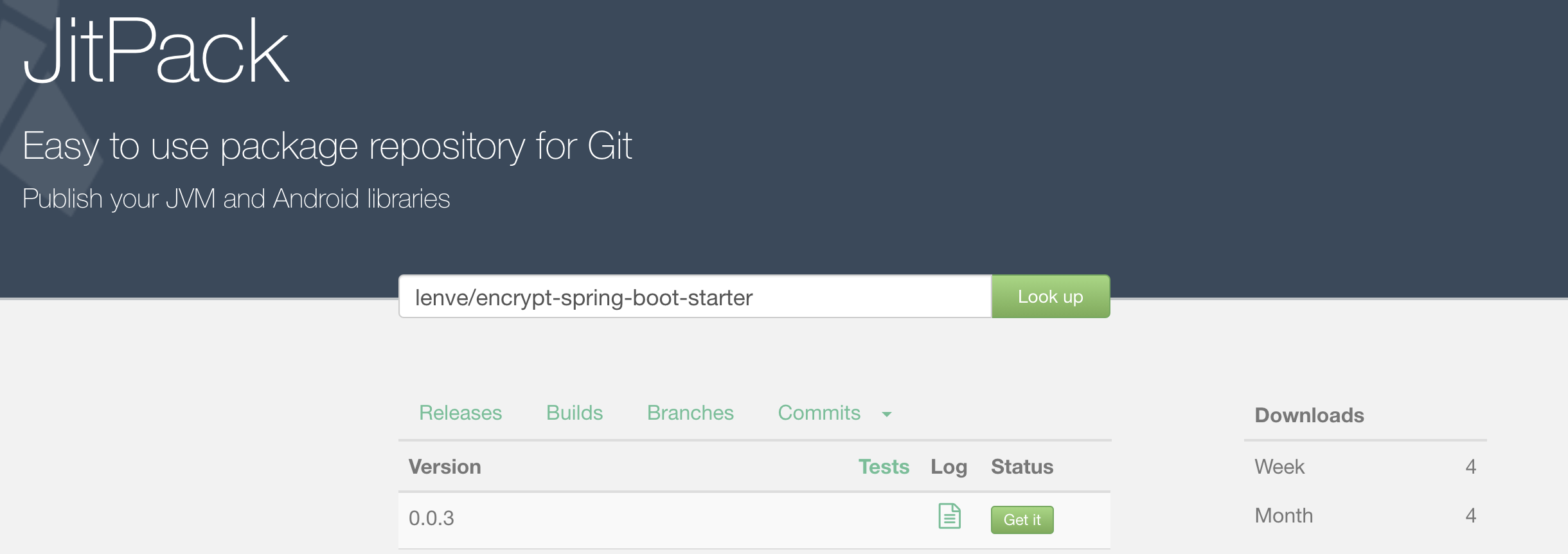Open the Commits list
The height and width of the screenshot is (554, 1568).
(x=819, y=413)
